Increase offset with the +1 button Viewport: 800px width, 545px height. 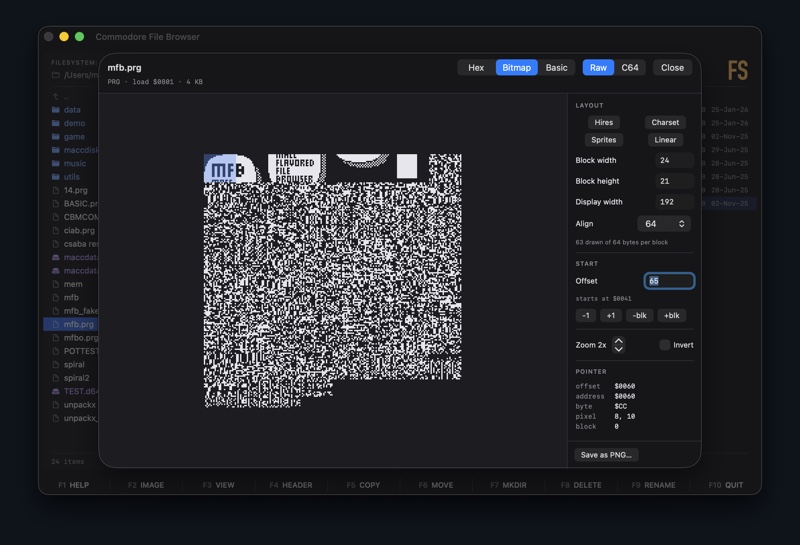point(610,315)
